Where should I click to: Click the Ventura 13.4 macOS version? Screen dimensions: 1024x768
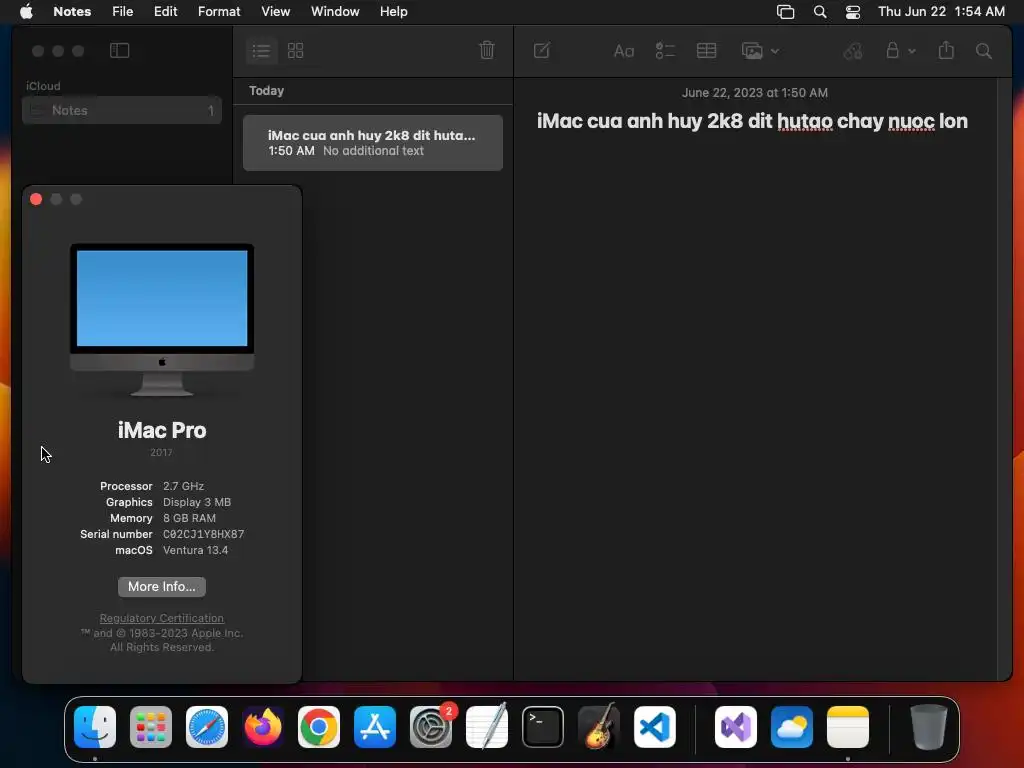click(x=196, y=550)
